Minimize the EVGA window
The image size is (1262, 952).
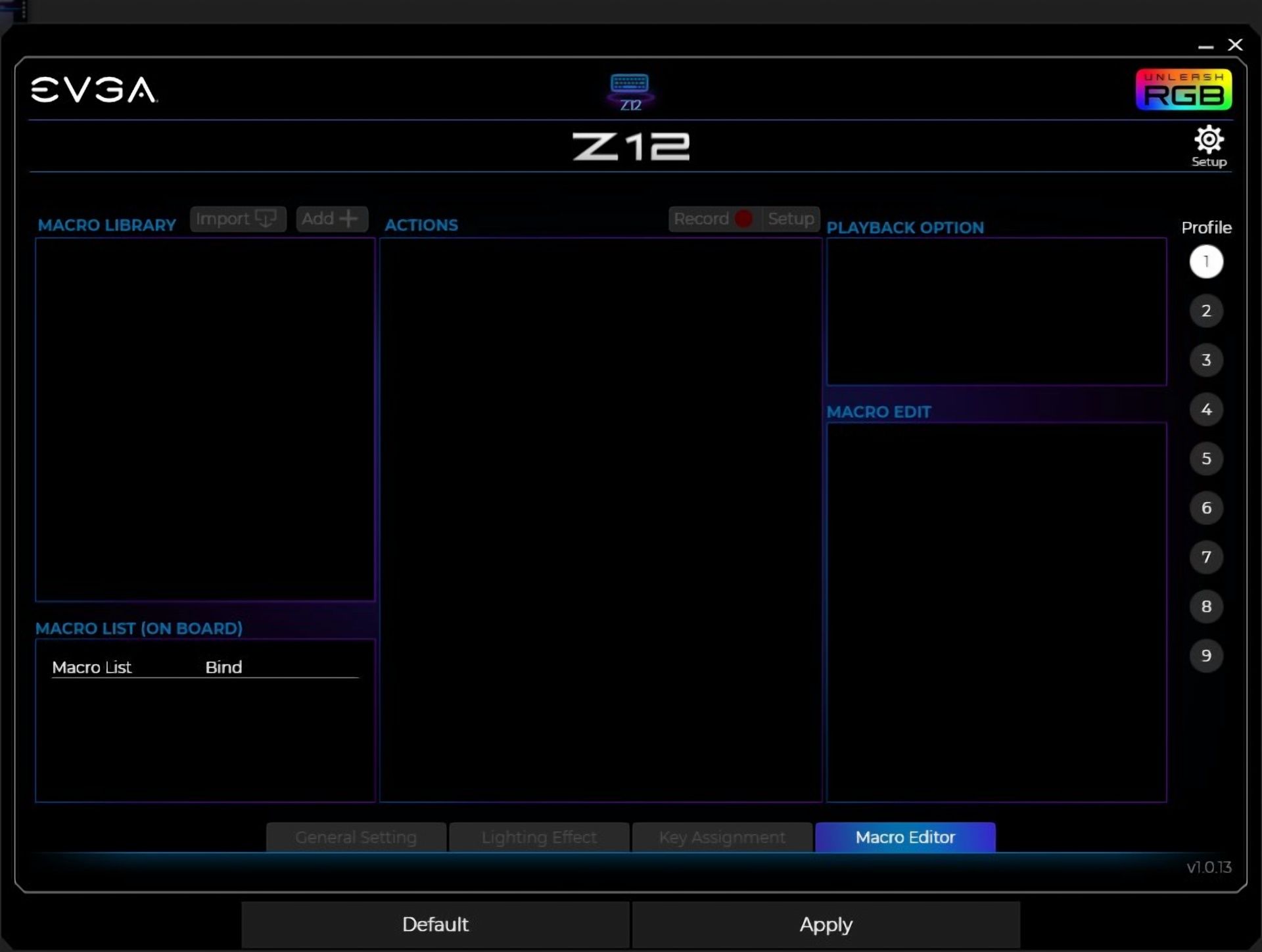pyautogui.click(x=1205, y=46)
